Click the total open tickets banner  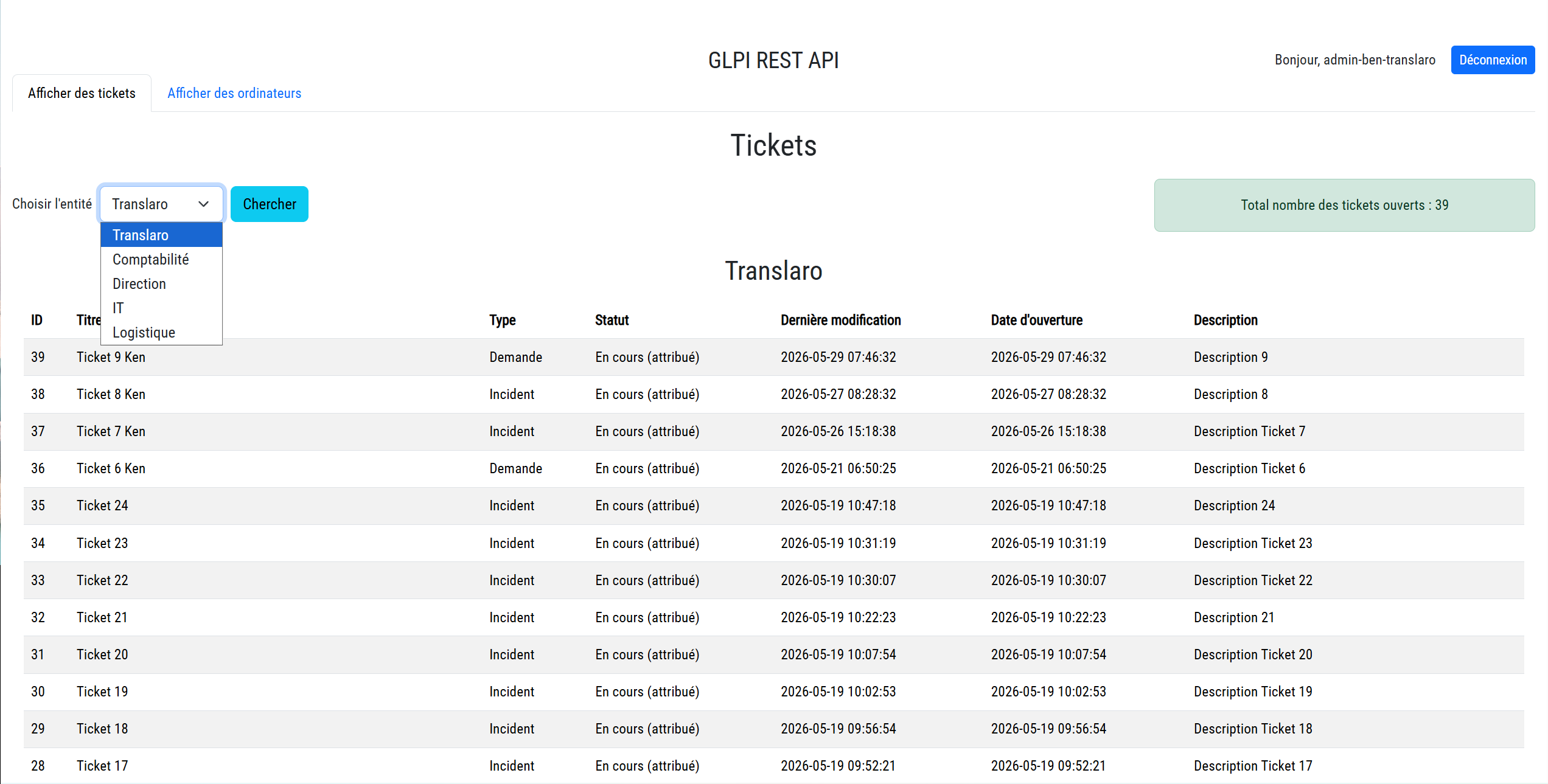tap(1344, 205)
